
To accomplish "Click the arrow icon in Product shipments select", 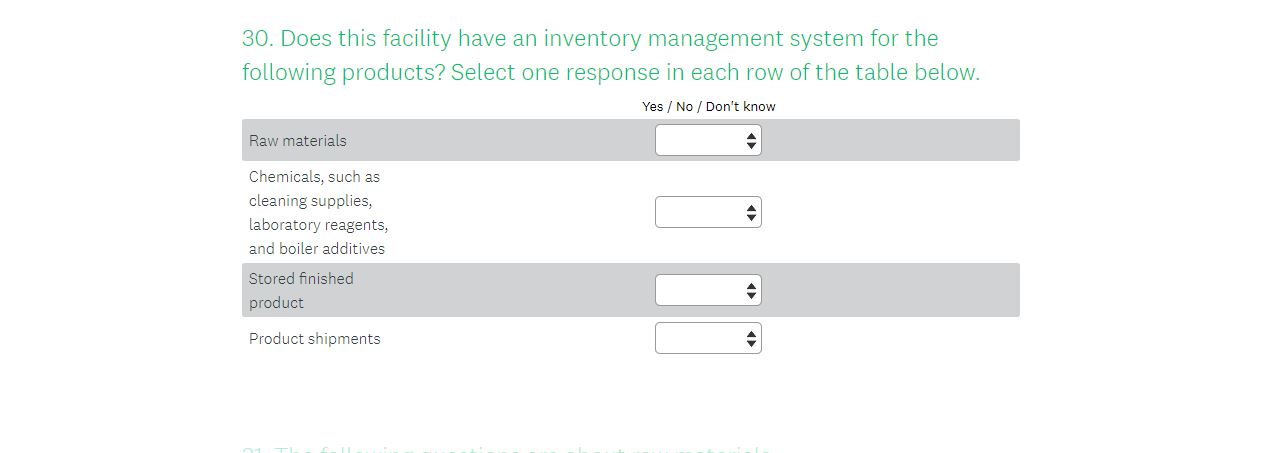I will click(751, 339).
